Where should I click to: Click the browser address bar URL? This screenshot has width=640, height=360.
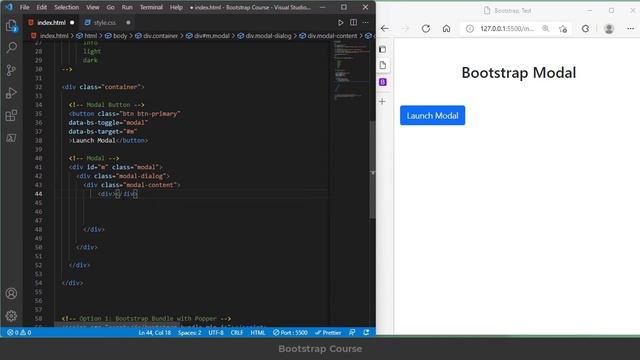pos(507,29)
